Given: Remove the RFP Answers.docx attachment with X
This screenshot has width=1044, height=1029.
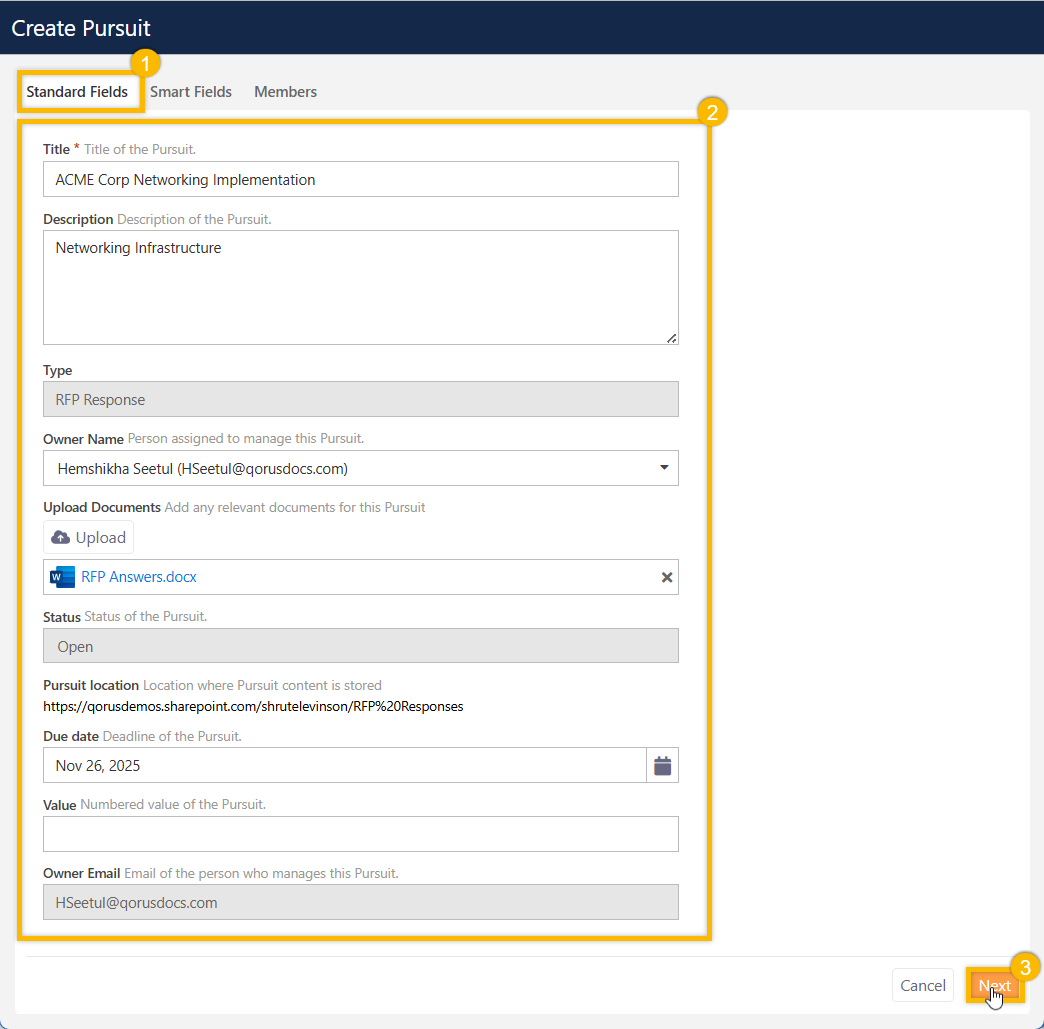Looking at the screenshot, I should tap(667, 577).
